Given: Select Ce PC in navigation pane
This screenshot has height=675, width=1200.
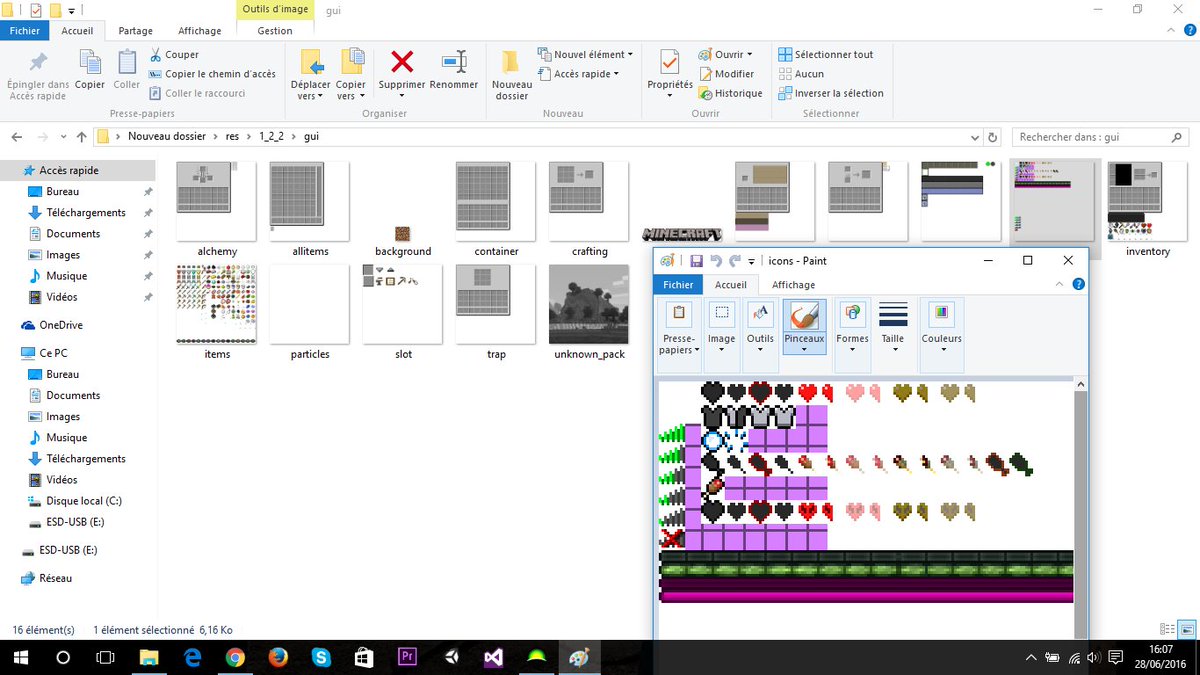Looking at the screenshot, I should coord(53,353).
